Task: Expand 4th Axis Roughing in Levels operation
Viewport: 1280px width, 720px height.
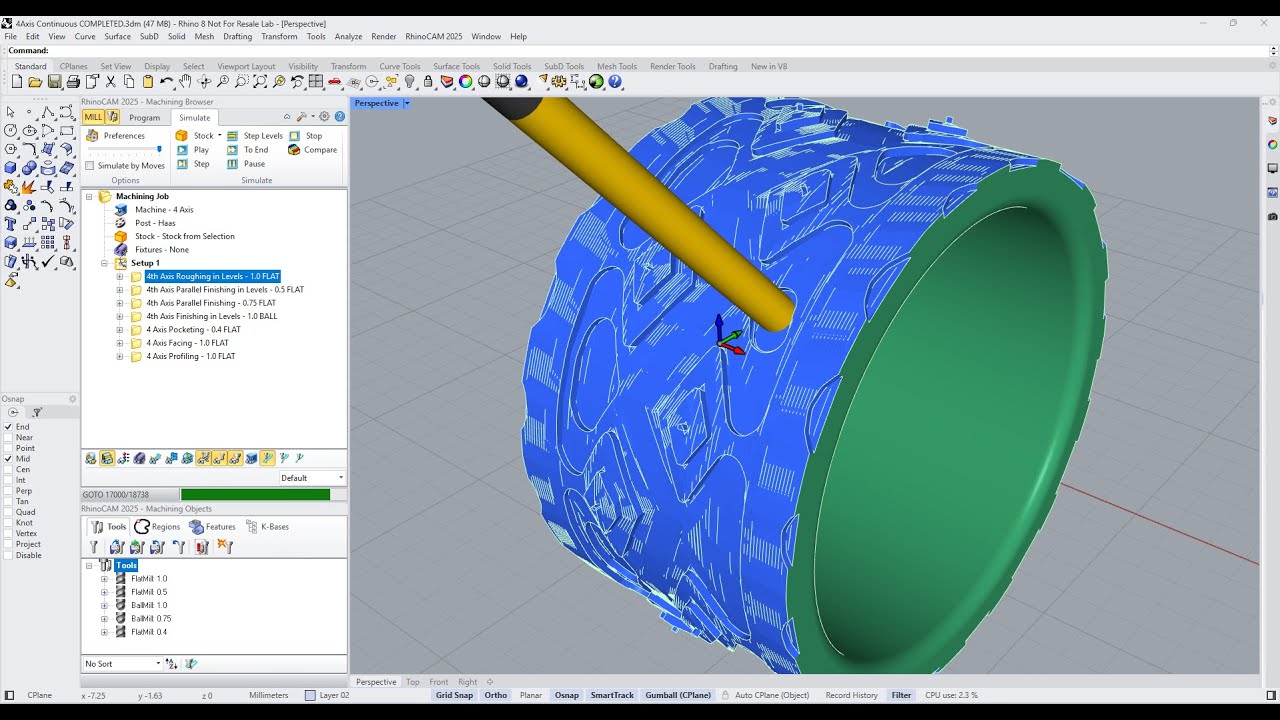Action: [120, 276]
